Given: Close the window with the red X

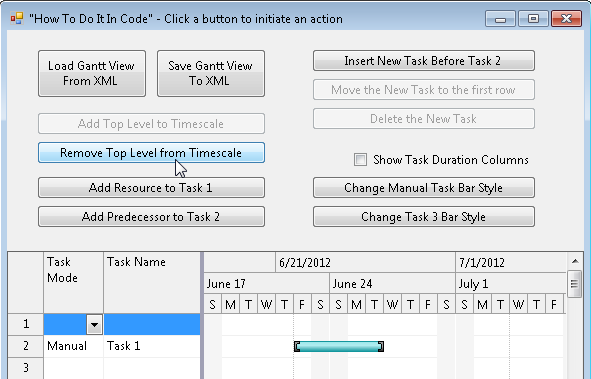Looking at the screenshot, I should click(x=566, y=18).
